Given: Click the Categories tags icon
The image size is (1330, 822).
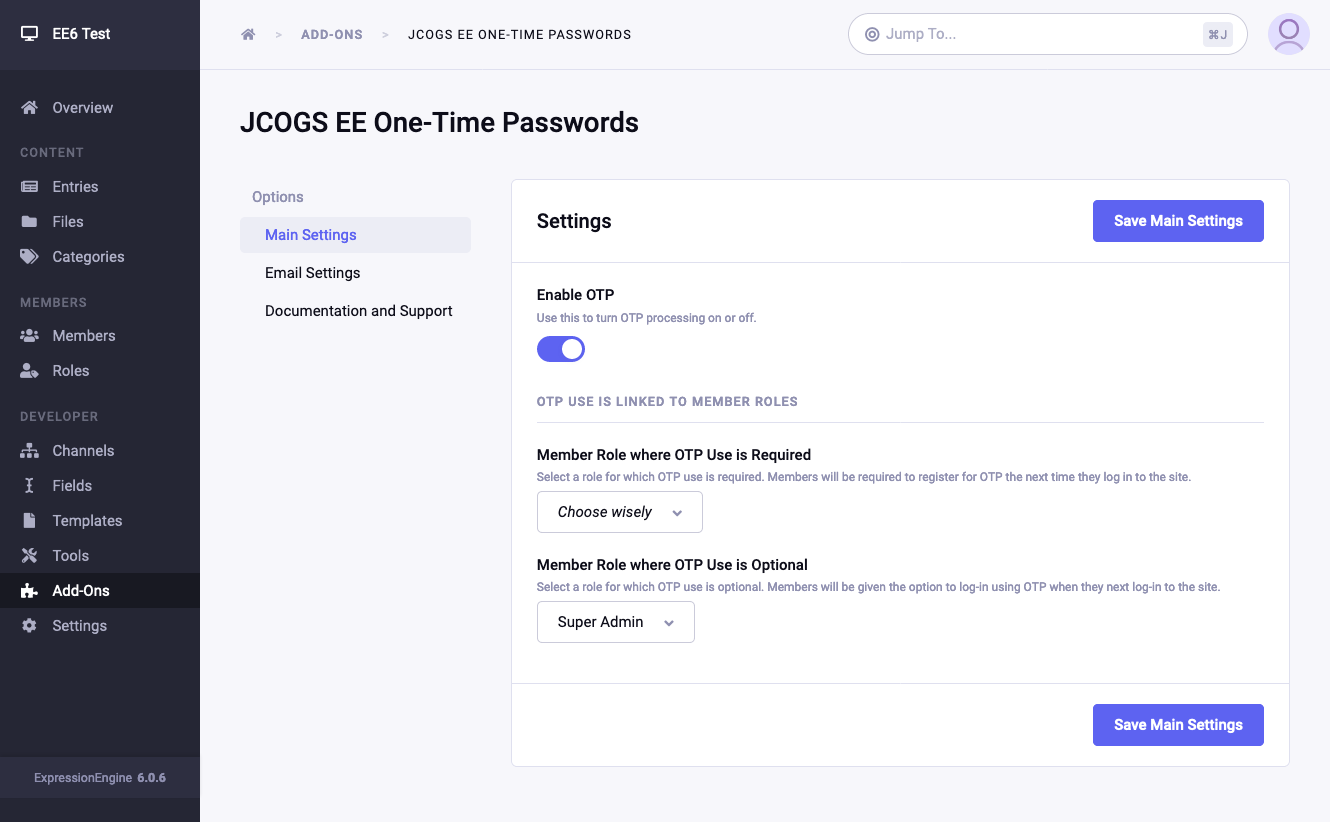Looking at the screenshot, I should (x=29, y=257).
